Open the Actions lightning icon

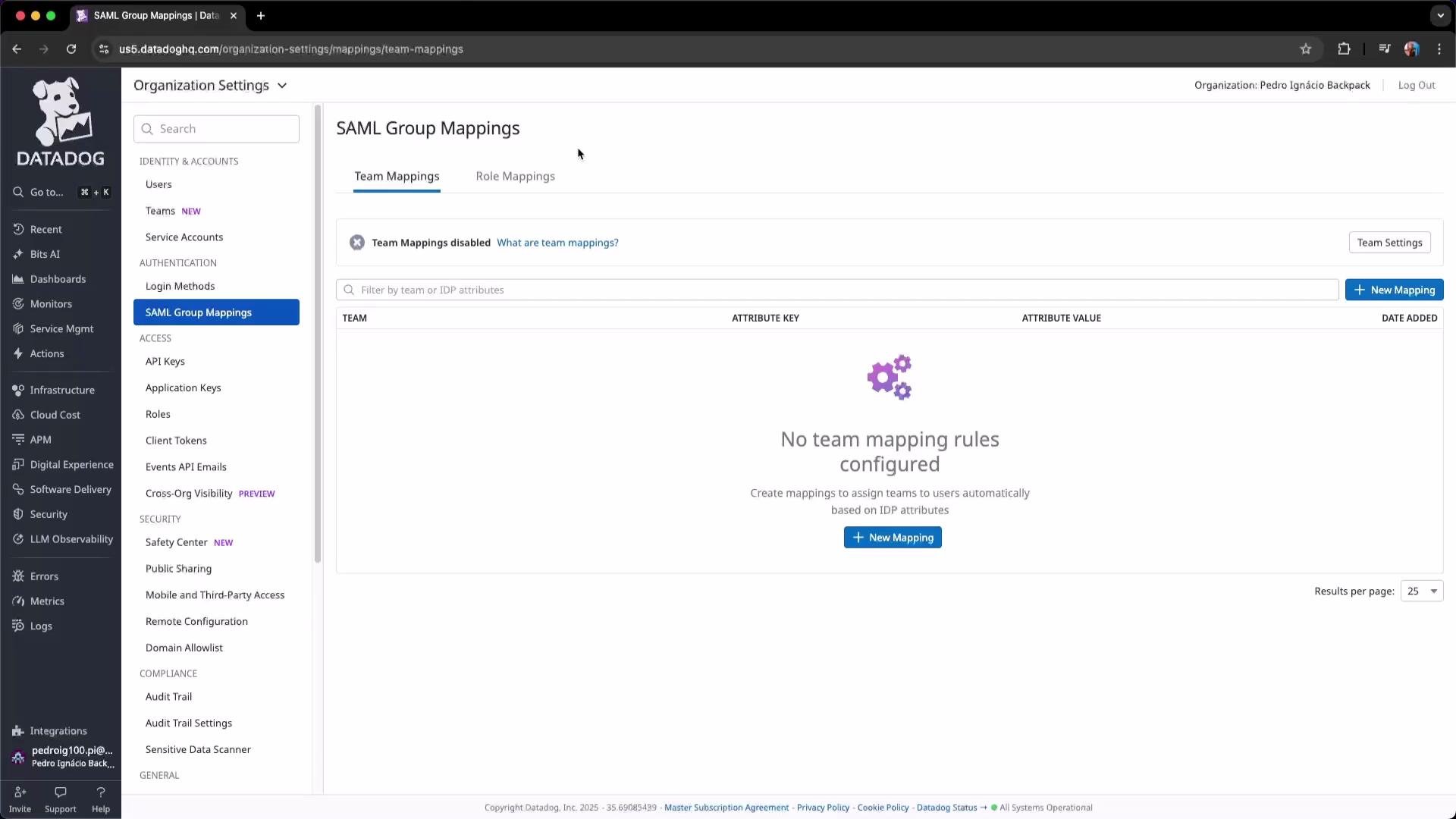(18, 353)
